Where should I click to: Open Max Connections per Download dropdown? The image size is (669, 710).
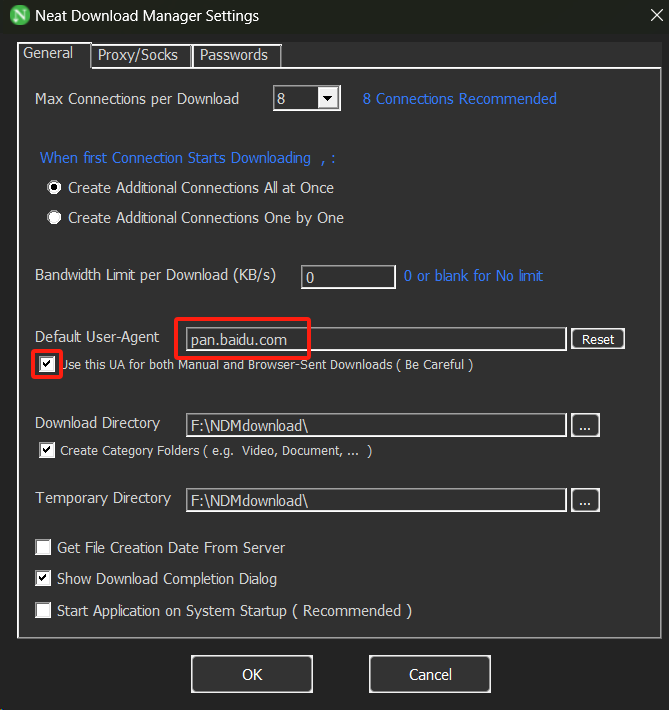tap(328, 98)
